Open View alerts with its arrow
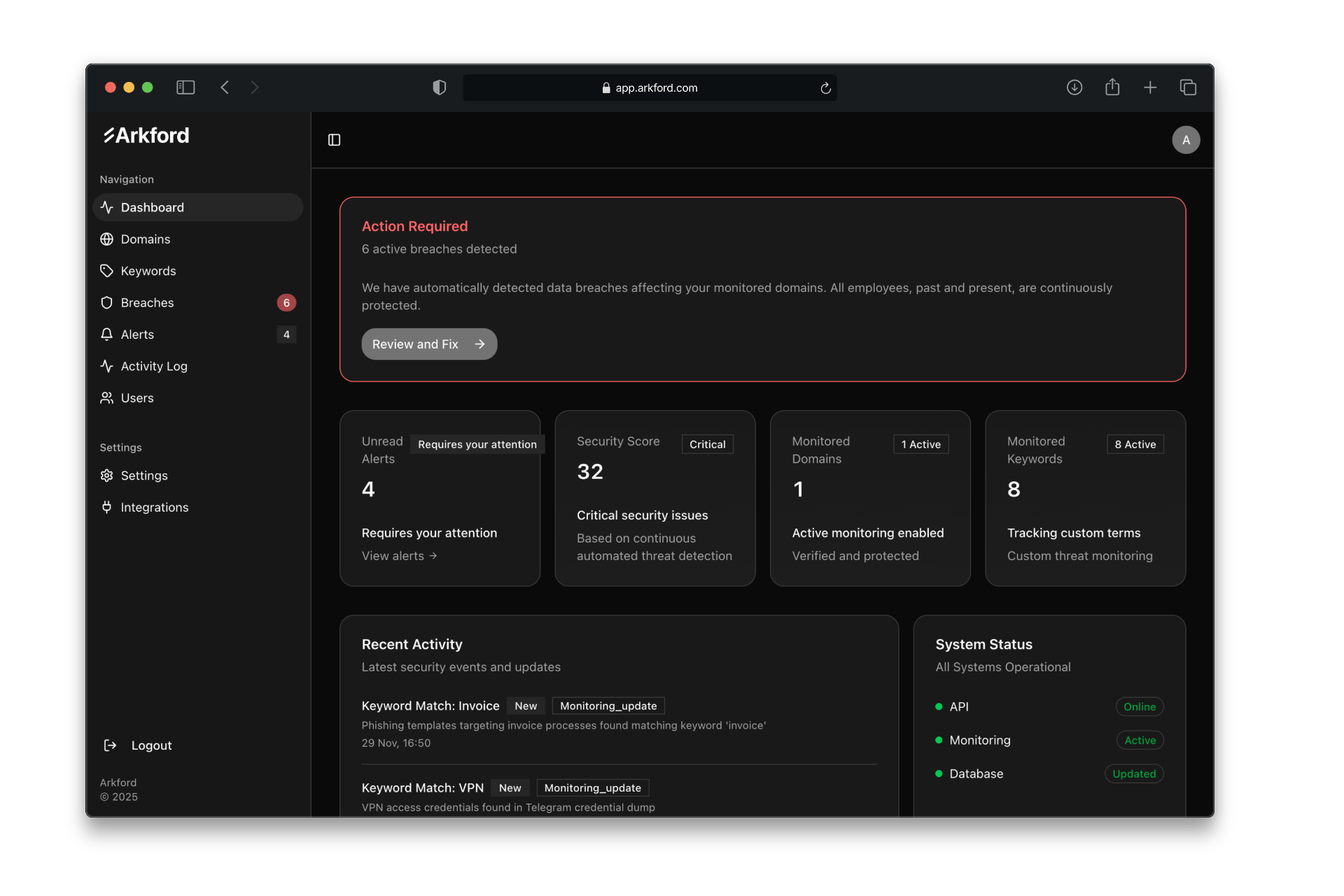1344x896 pixels. pyautogui.click(x=433, y=556)
